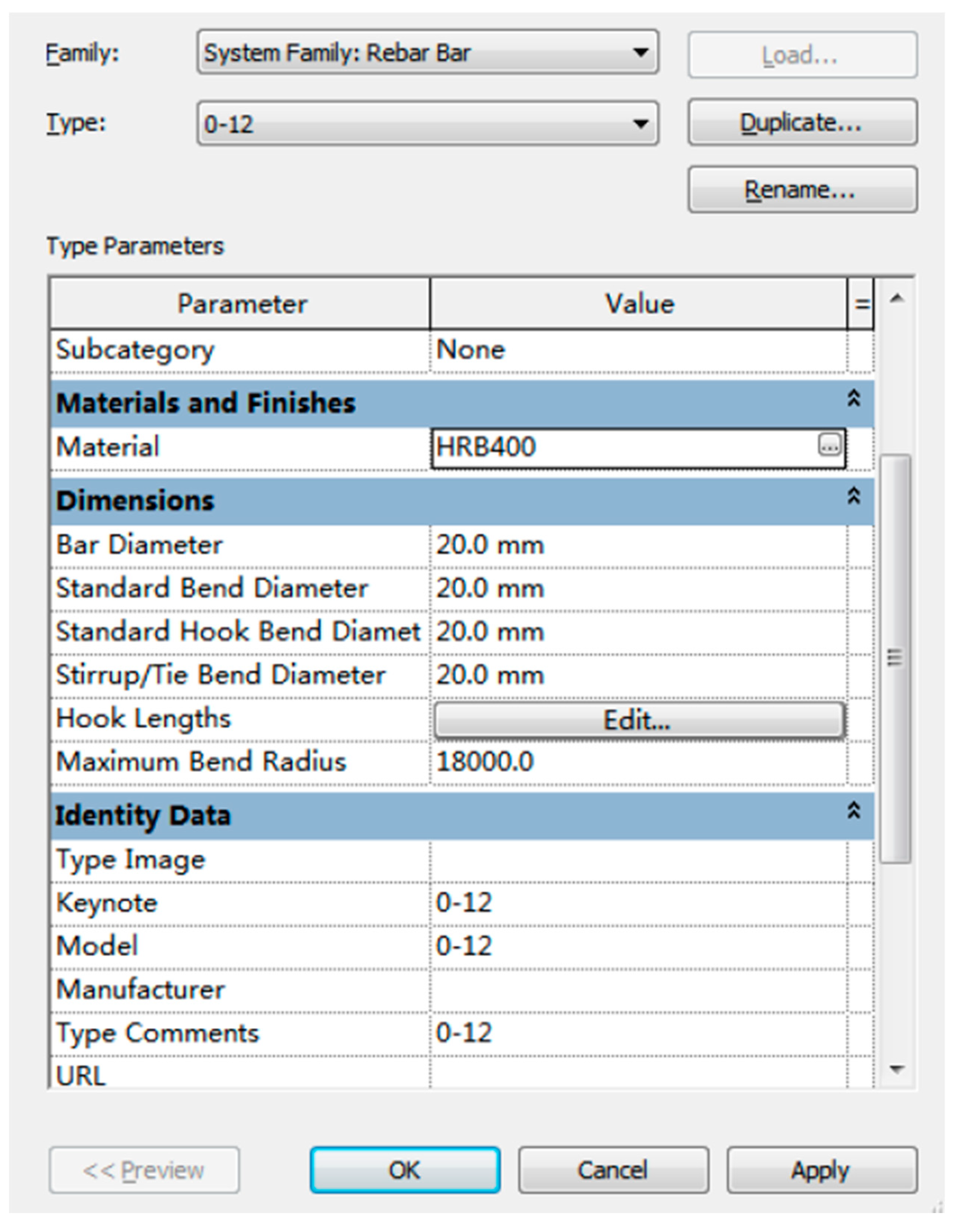Select the Manufacturer value cell
The width and height of the screenshot is (956, 1232).
[x=637, y=990]
